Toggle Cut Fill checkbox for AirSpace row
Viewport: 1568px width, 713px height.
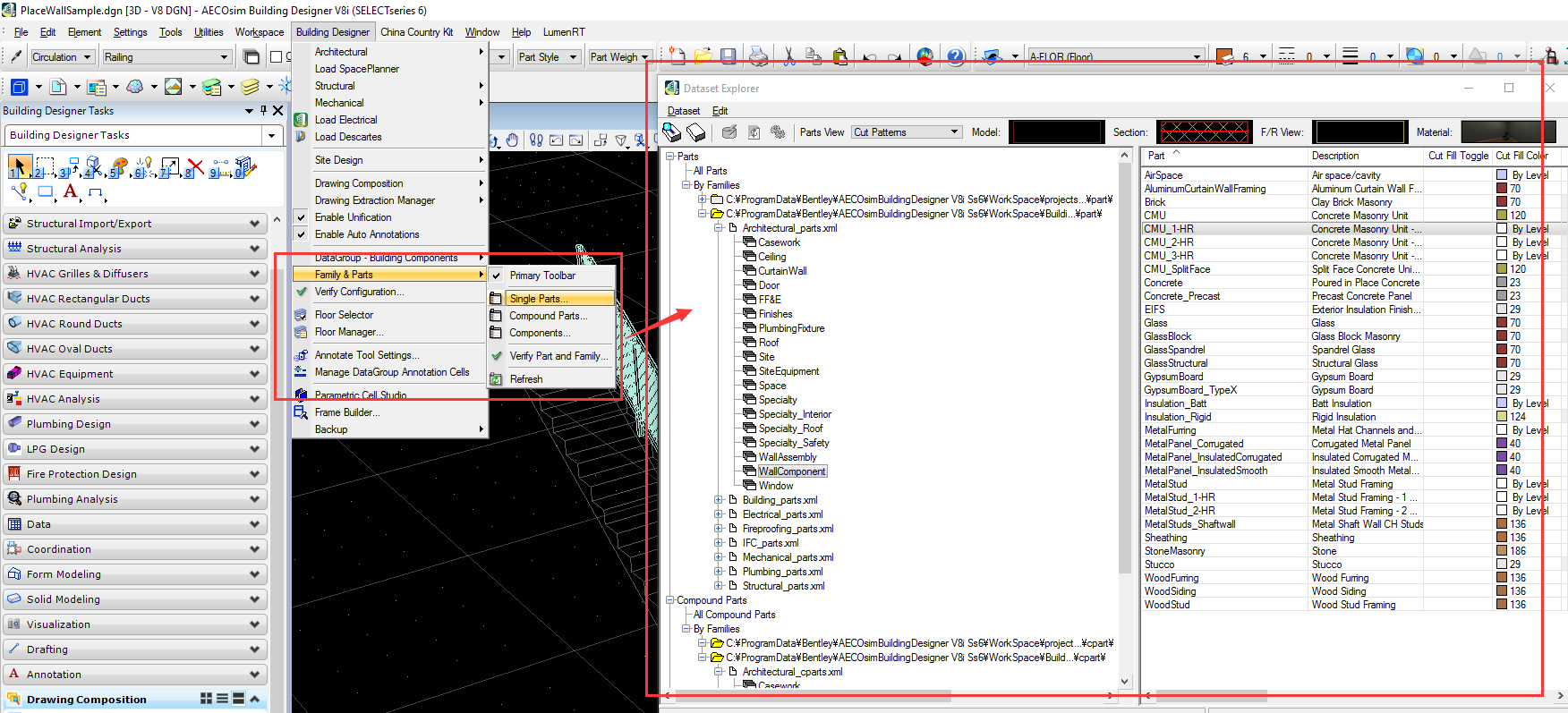[x=1502, y=175]
